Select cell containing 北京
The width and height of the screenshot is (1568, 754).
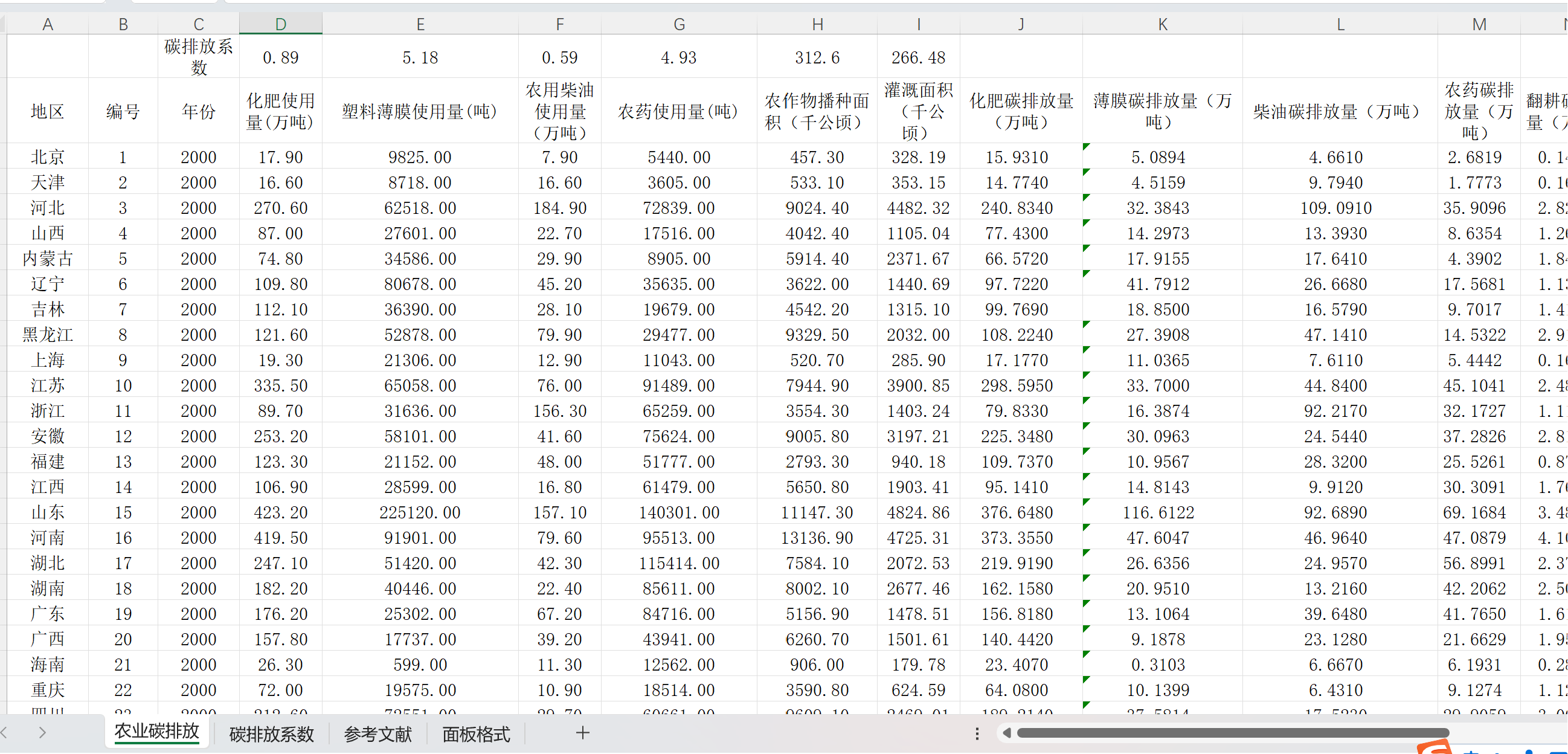point(48,158)
